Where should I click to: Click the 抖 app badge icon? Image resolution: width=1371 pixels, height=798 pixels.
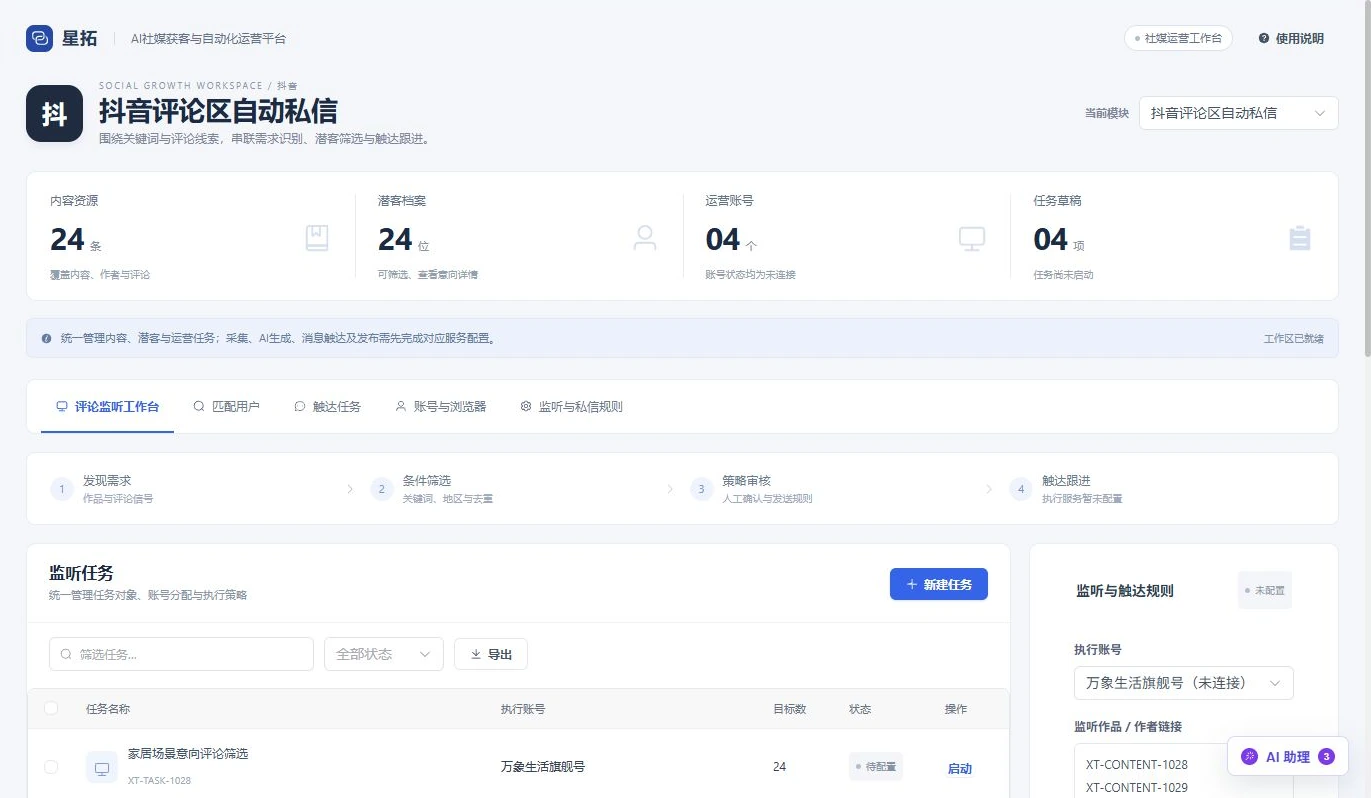click(x=54, y=114)
